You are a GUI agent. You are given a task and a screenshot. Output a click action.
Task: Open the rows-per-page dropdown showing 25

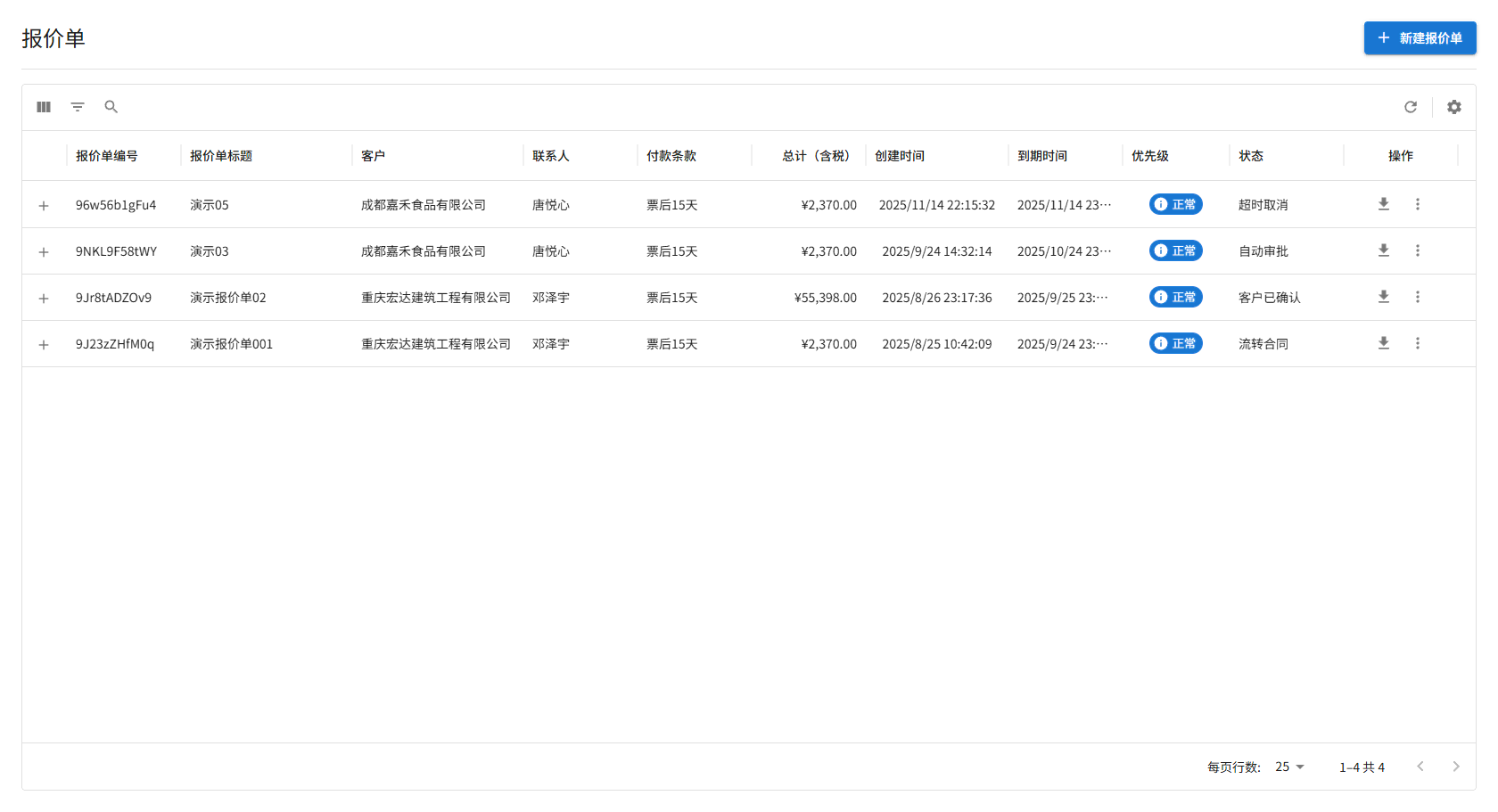coord(1288,767)
